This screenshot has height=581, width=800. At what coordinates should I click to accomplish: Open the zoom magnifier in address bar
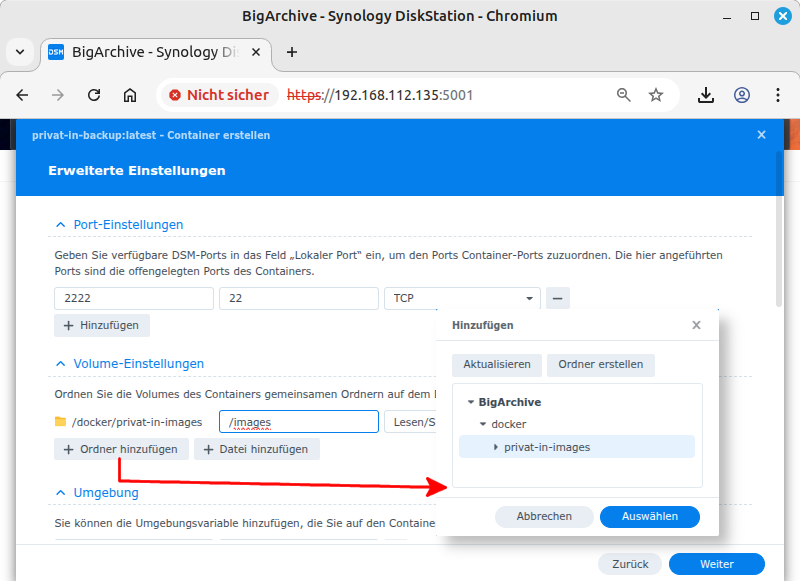(623, 95)
